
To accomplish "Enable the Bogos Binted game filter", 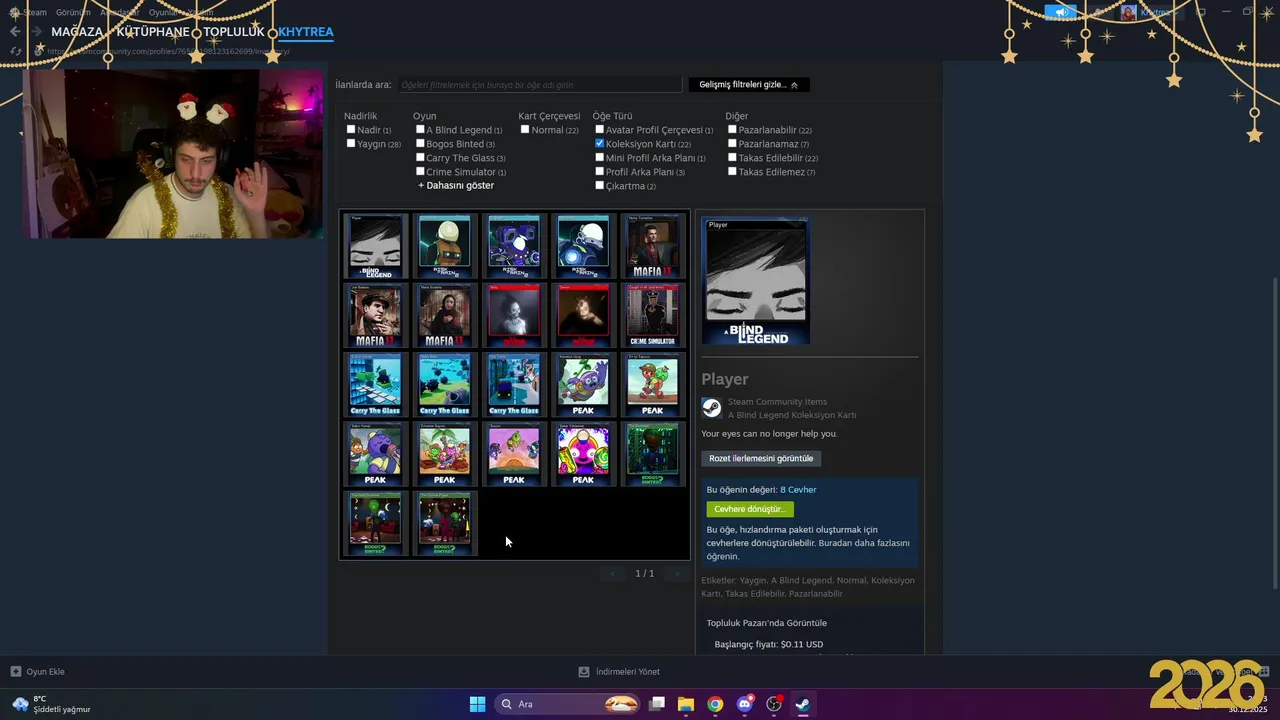I will [420, 143].
